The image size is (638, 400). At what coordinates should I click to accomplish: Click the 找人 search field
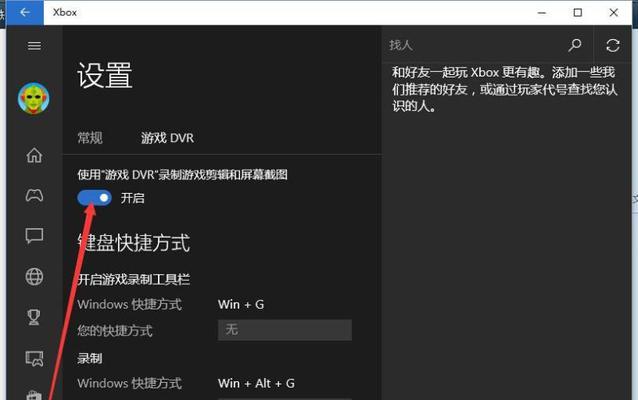(474, 45)
